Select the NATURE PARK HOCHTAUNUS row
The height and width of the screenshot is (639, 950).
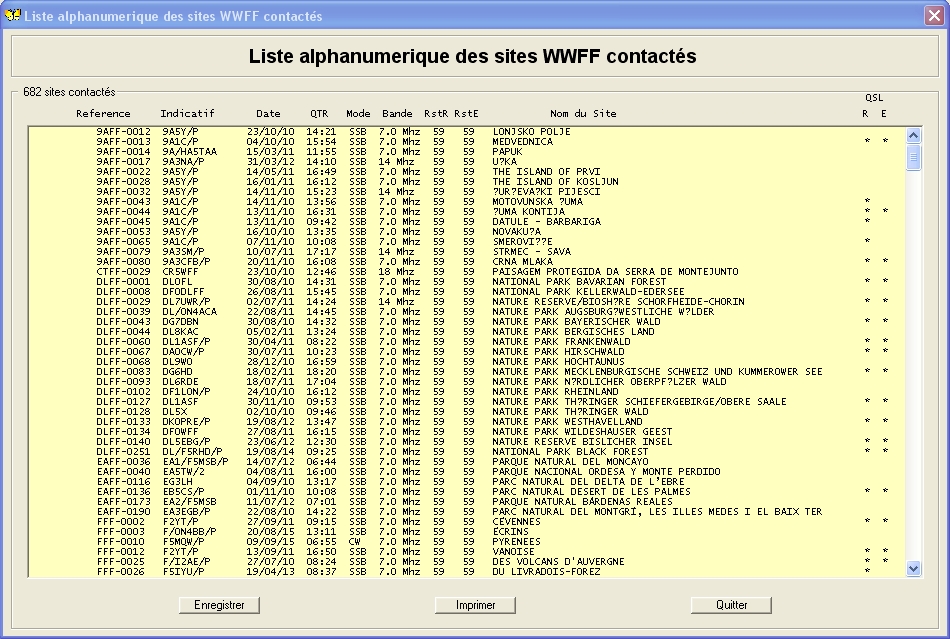pyautogui.click(x=467, y=362)
